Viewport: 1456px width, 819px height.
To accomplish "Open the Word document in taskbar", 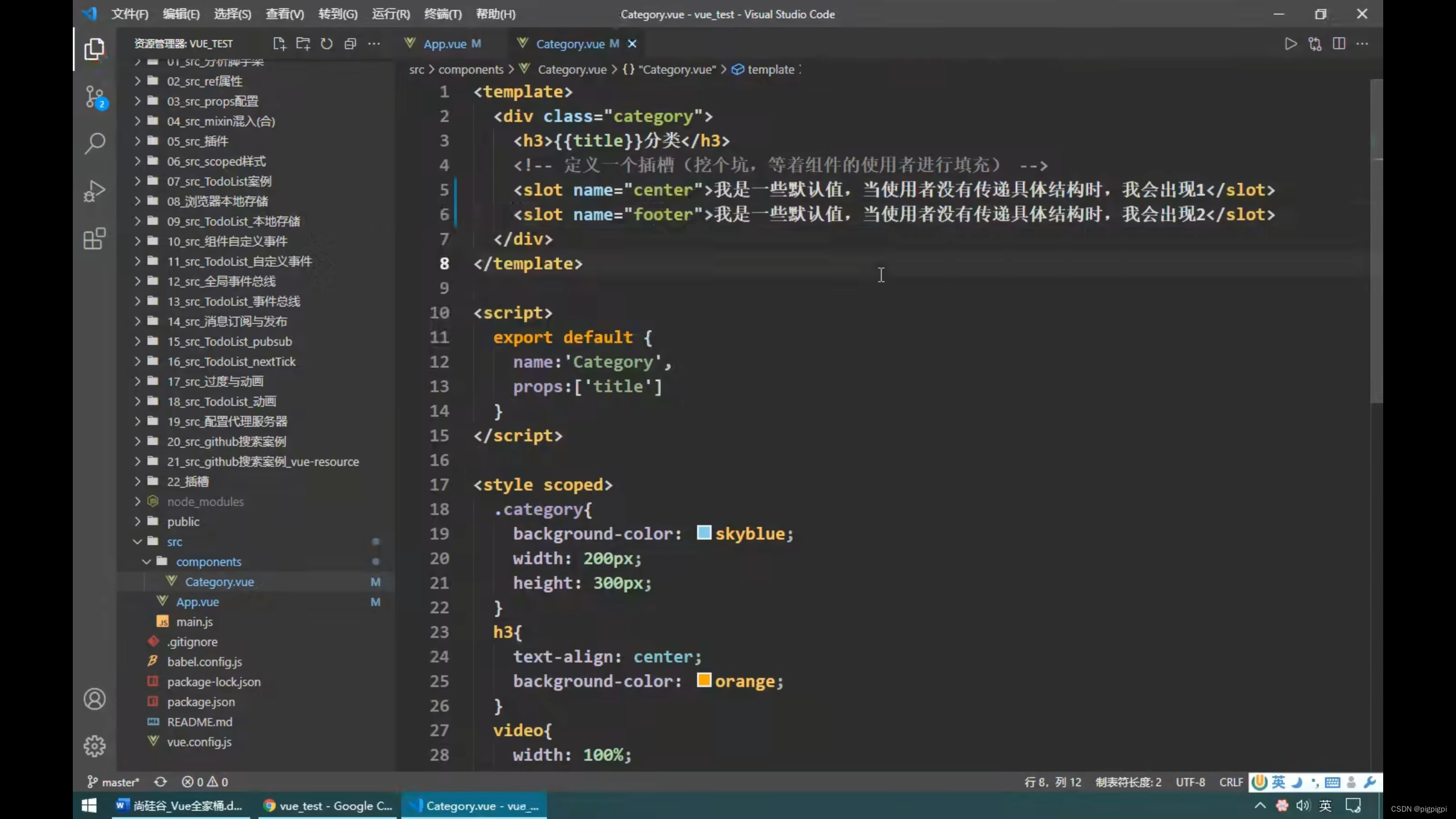I will click(x=180, y=805).
